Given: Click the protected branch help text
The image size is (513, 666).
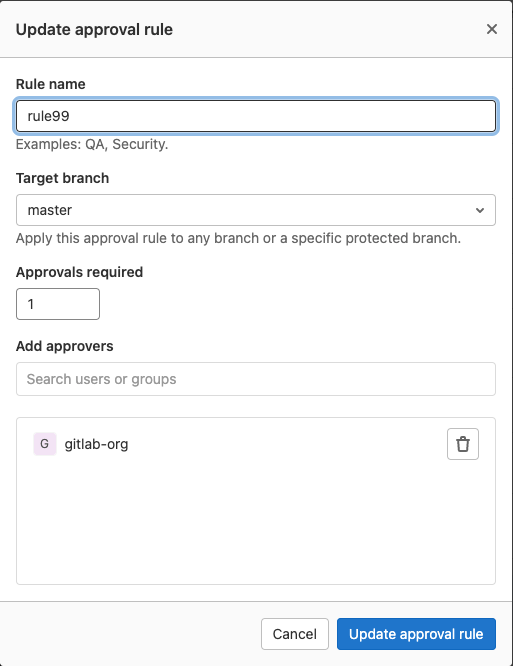Looking at the screenshot, I should 238,238.
